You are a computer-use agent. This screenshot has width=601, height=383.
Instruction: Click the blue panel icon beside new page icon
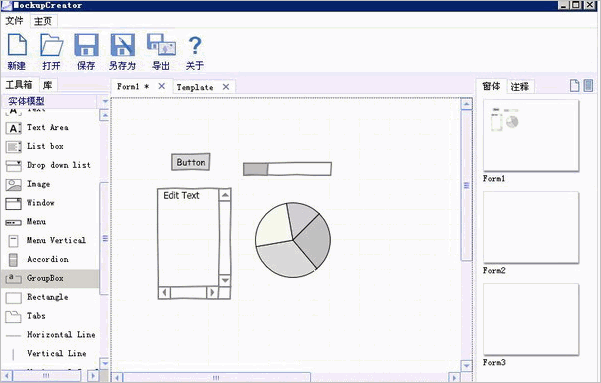[x=588, y=85]
